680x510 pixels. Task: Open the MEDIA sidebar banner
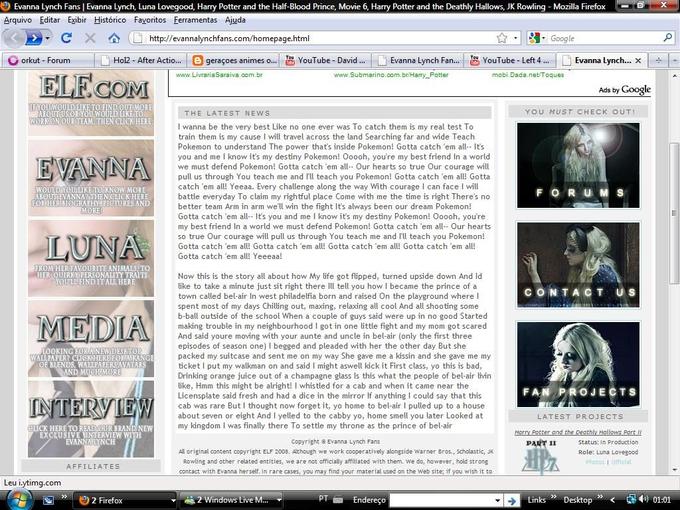click(x=91, y=339)
